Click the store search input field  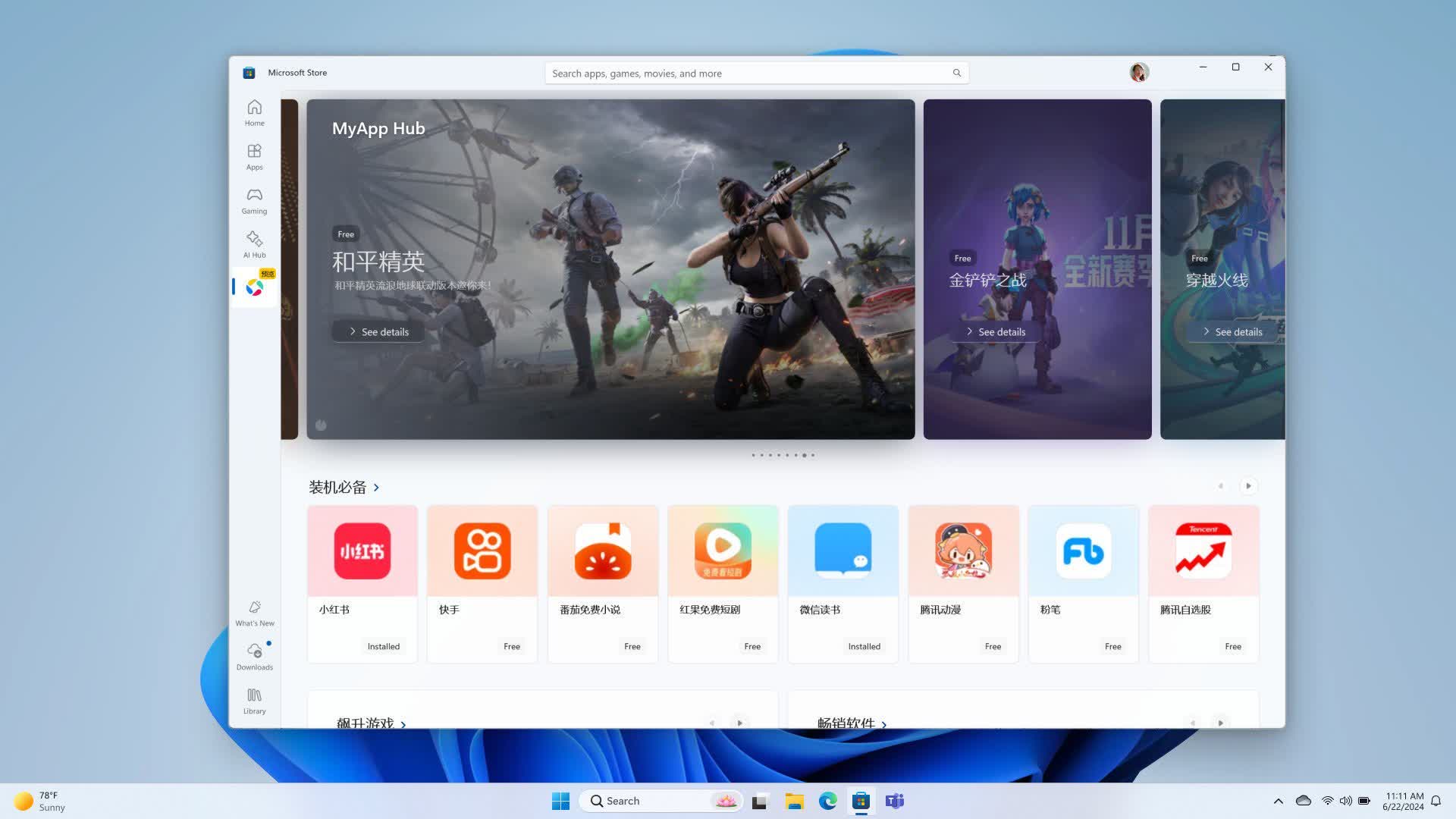pos(747,74)
